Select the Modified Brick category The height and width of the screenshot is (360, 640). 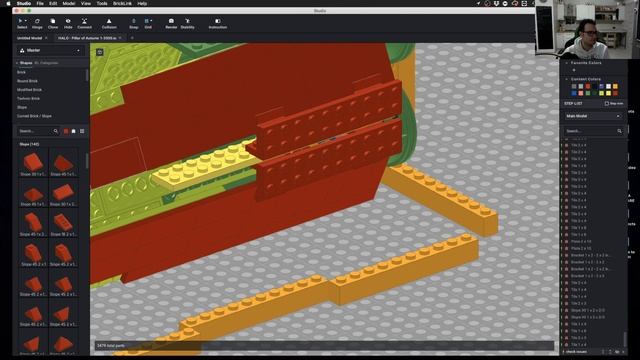(x=29, y=90)
